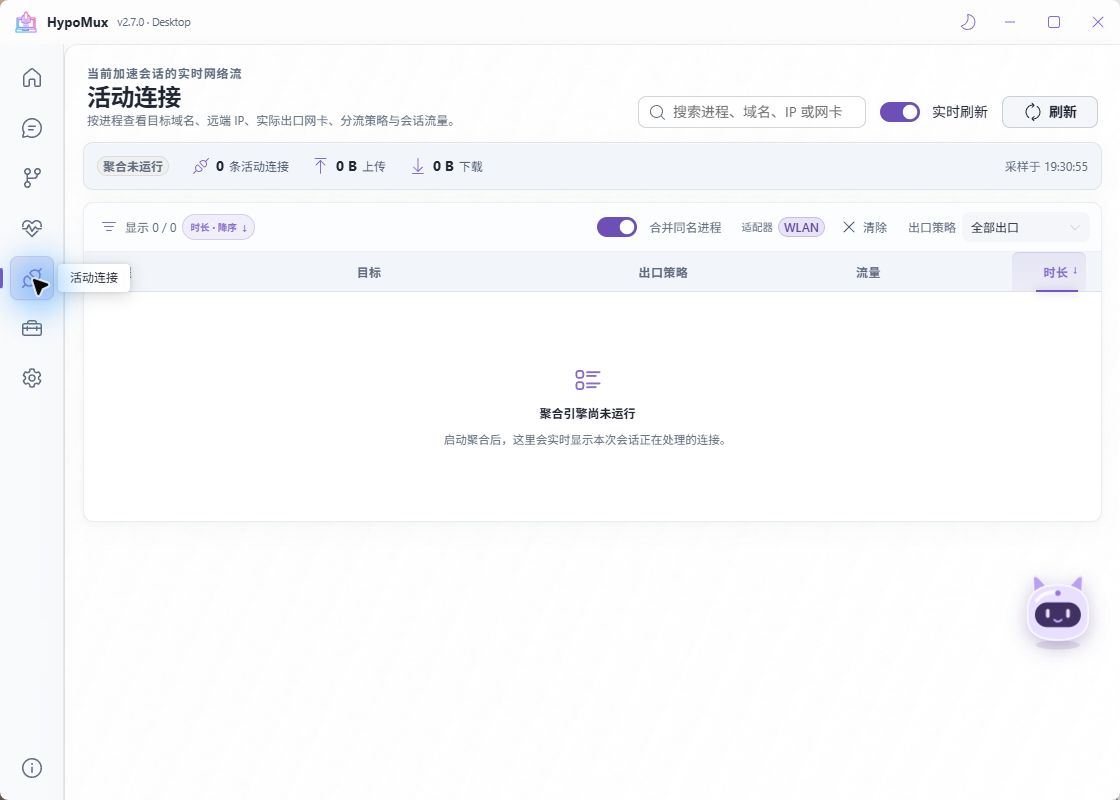Open the info about icon
The image size is (1120, 800).
[x=31, y=768]
